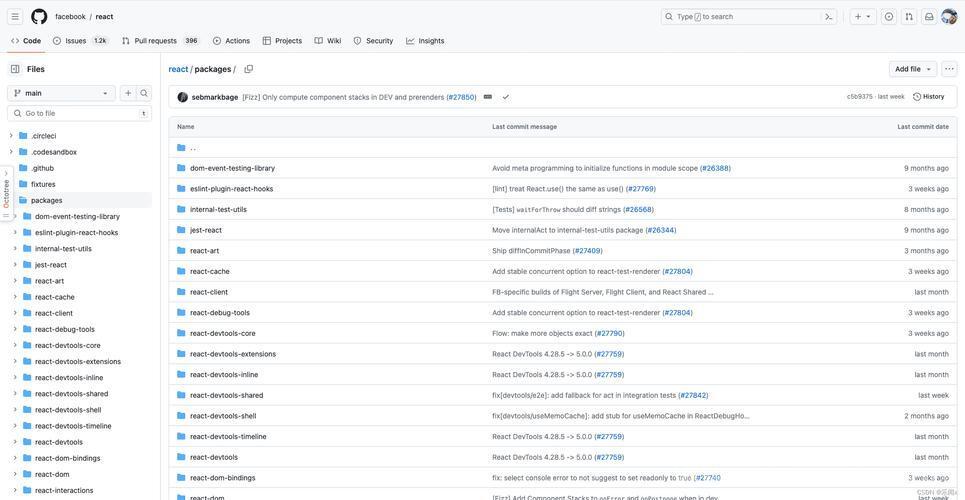The image size is (965, 500).
Task: Click the add file plus icon in sidebar
Action: (128, 93)
